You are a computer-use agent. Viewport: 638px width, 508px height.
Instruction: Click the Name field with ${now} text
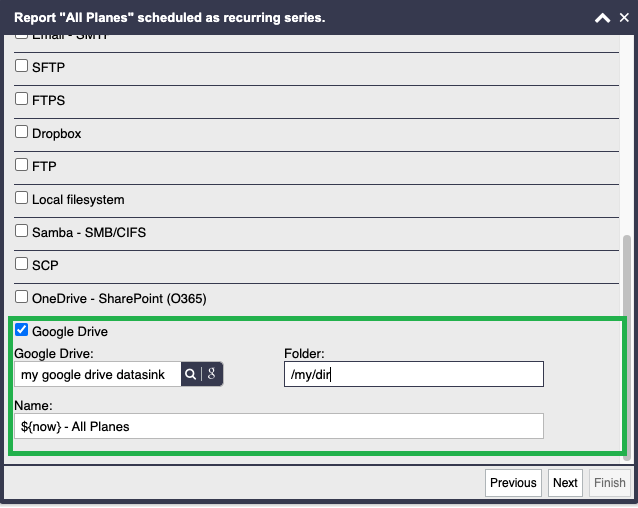click(279, 426)
